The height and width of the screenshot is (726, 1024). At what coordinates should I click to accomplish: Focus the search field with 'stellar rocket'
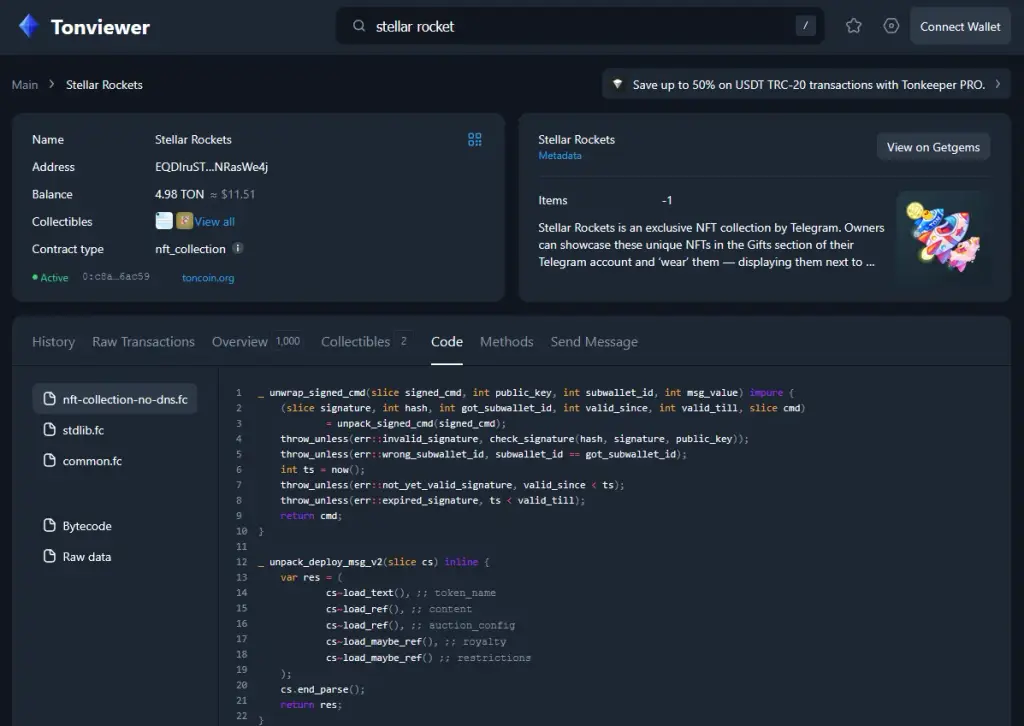(x=579, y=26)
